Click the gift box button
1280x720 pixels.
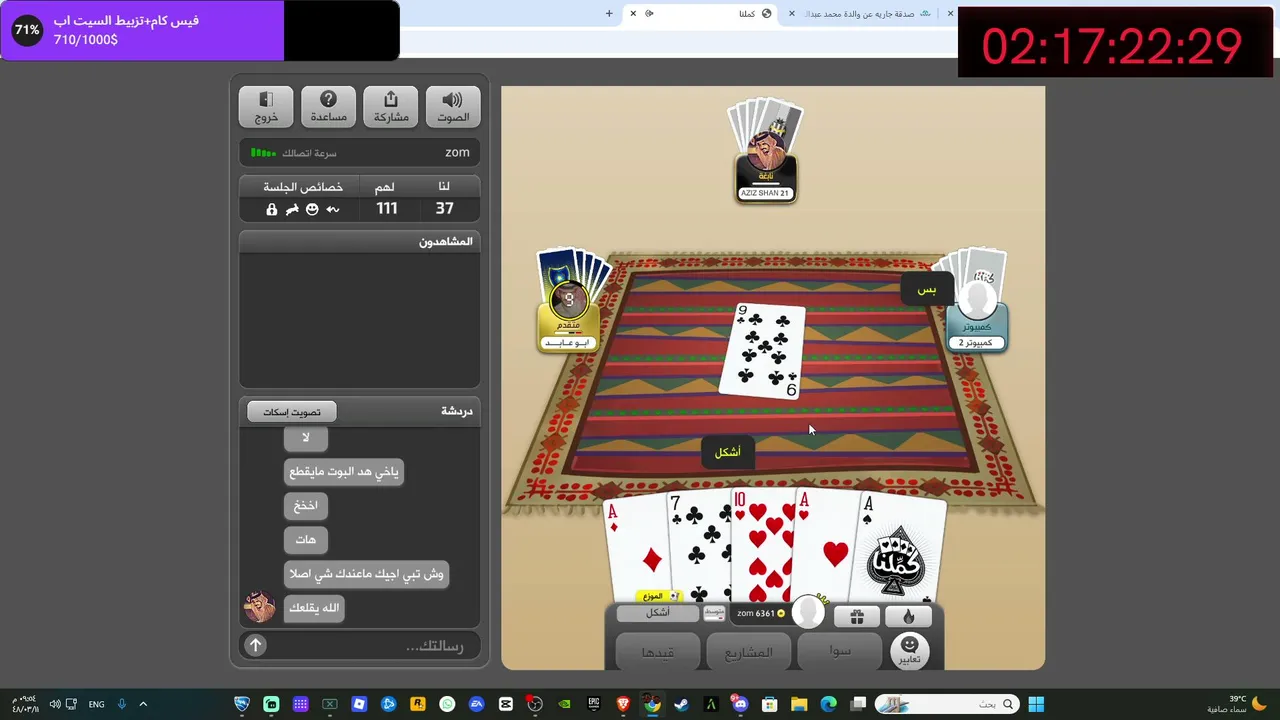[857, 617]
